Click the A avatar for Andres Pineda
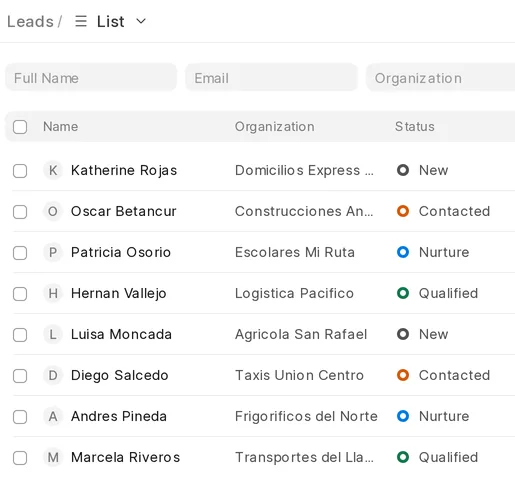This screenshot has width=515, height=480. coord(53,416)
